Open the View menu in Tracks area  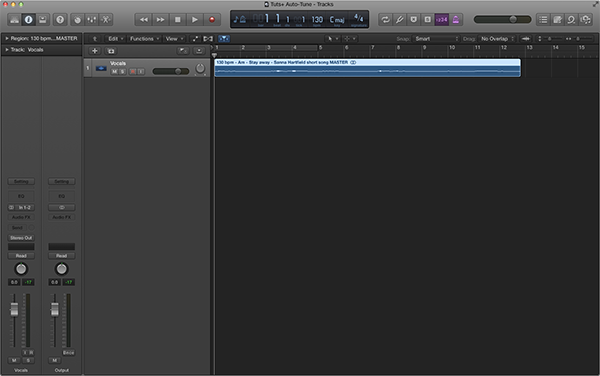pos(174,39)
